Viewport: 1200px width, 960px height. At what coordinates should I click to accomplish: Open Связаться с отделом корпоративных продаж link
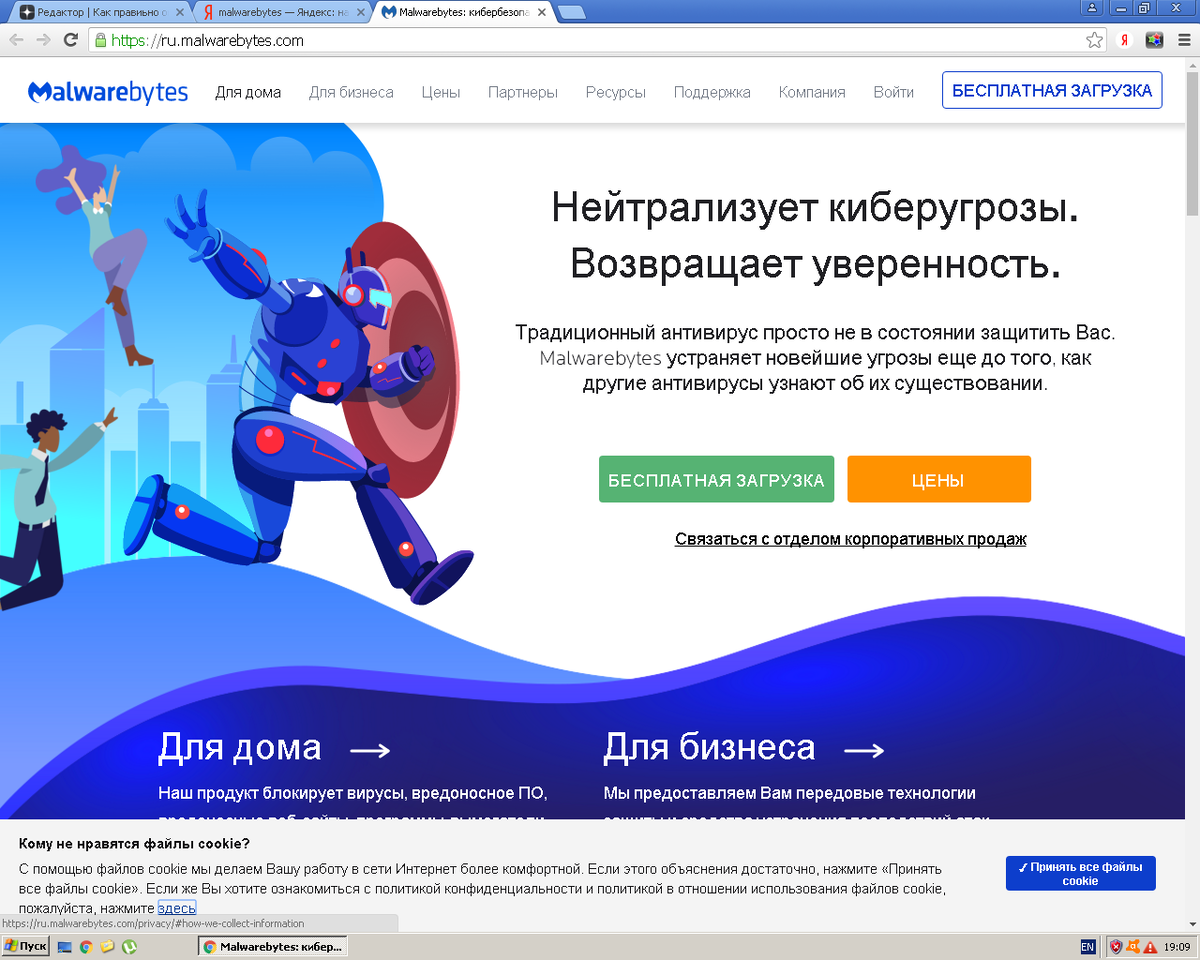pyautogui.click(x=850, y=539)
